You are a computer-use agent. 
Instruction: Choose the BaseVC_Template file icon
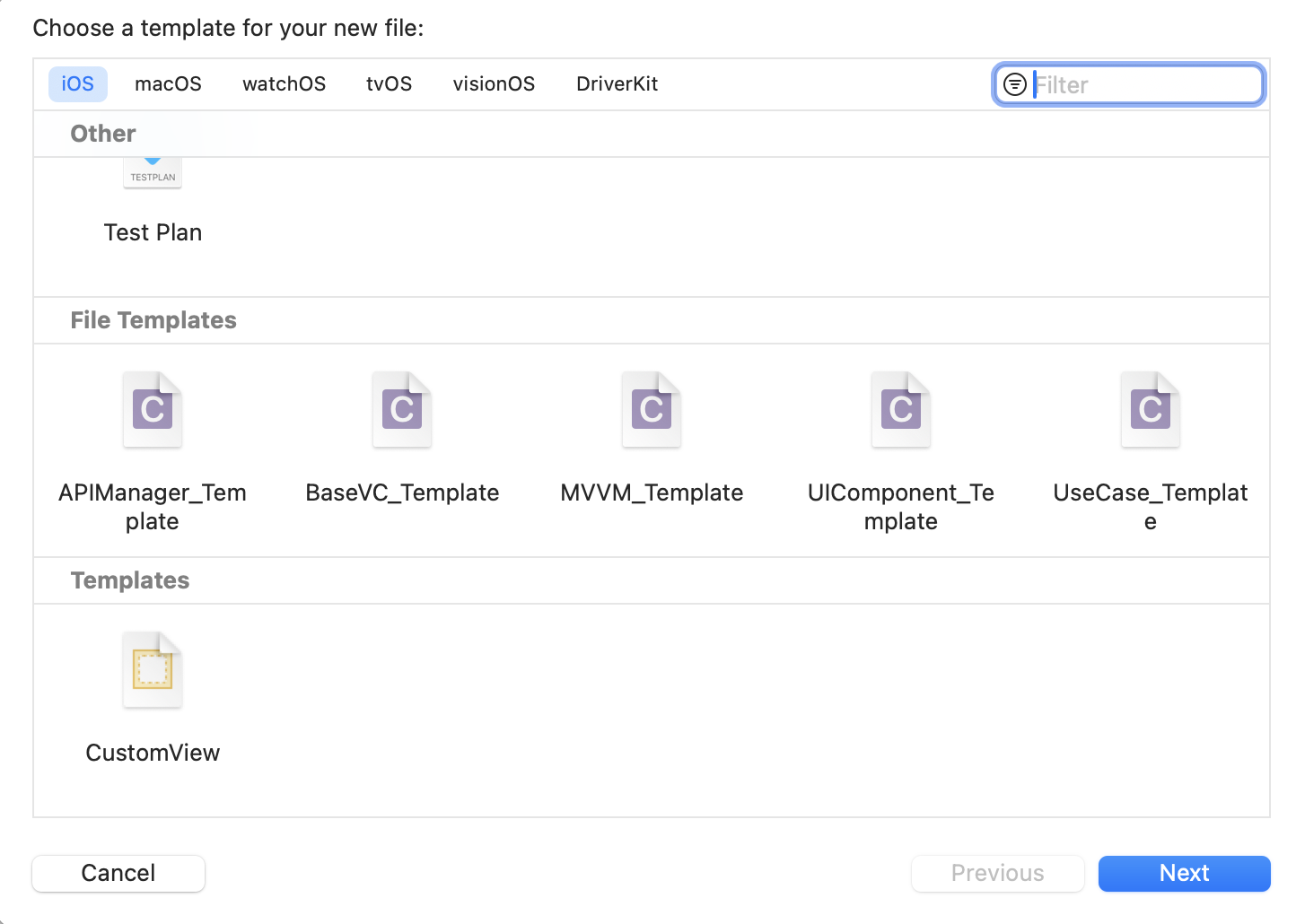[x=402, y=409]
